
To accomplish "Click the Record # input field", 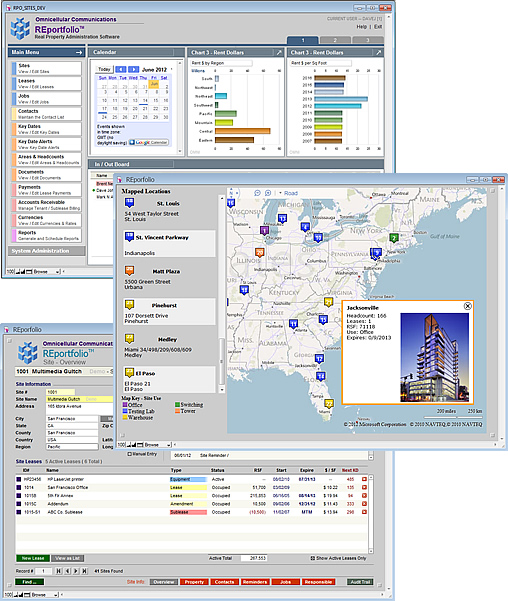I will 43,571.
